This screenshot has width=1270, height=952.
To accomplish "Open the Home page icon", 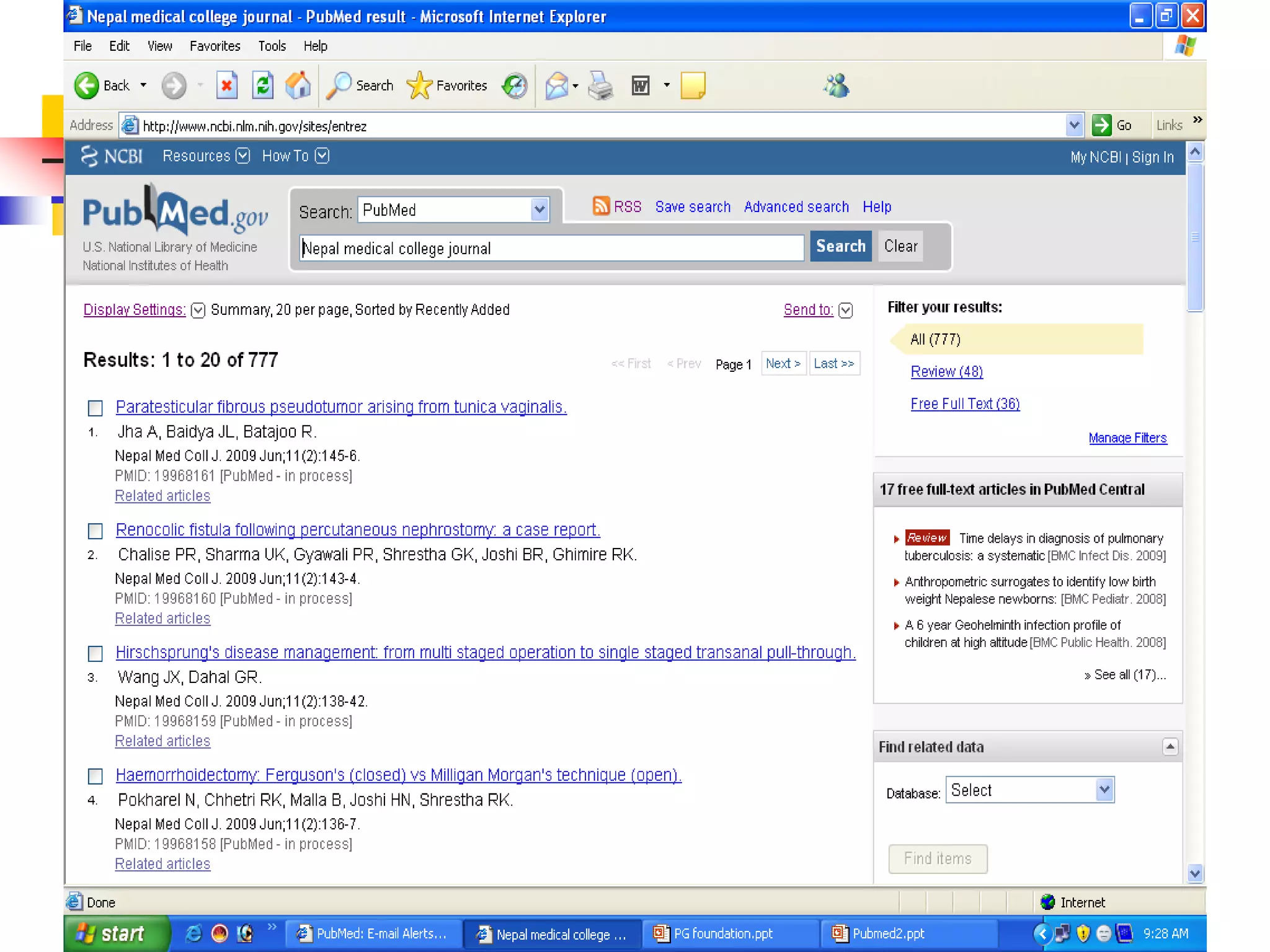I will click(x=298, y=86).
